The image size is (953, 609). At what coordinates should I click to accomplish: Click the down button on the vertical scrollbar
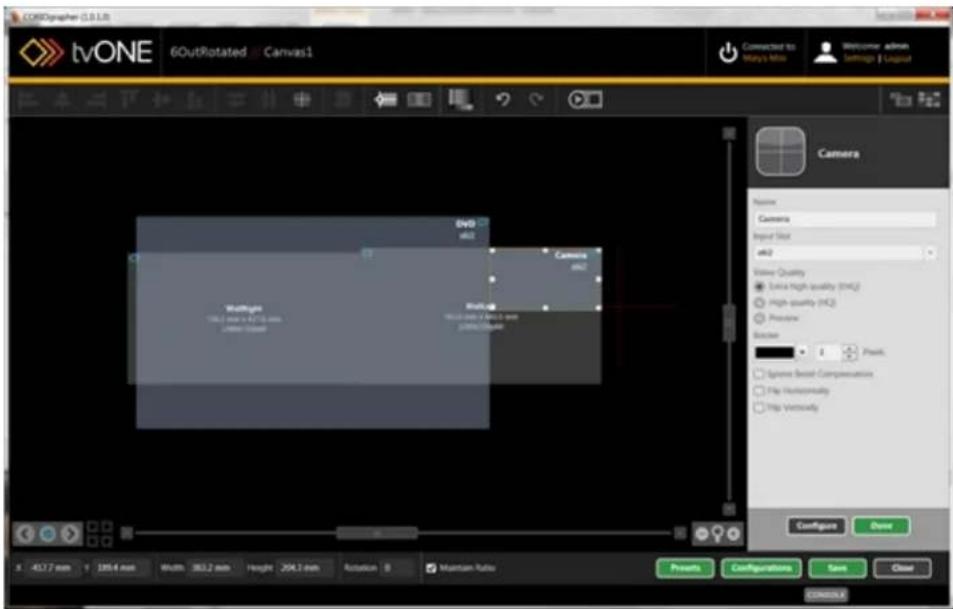[729, 509]
